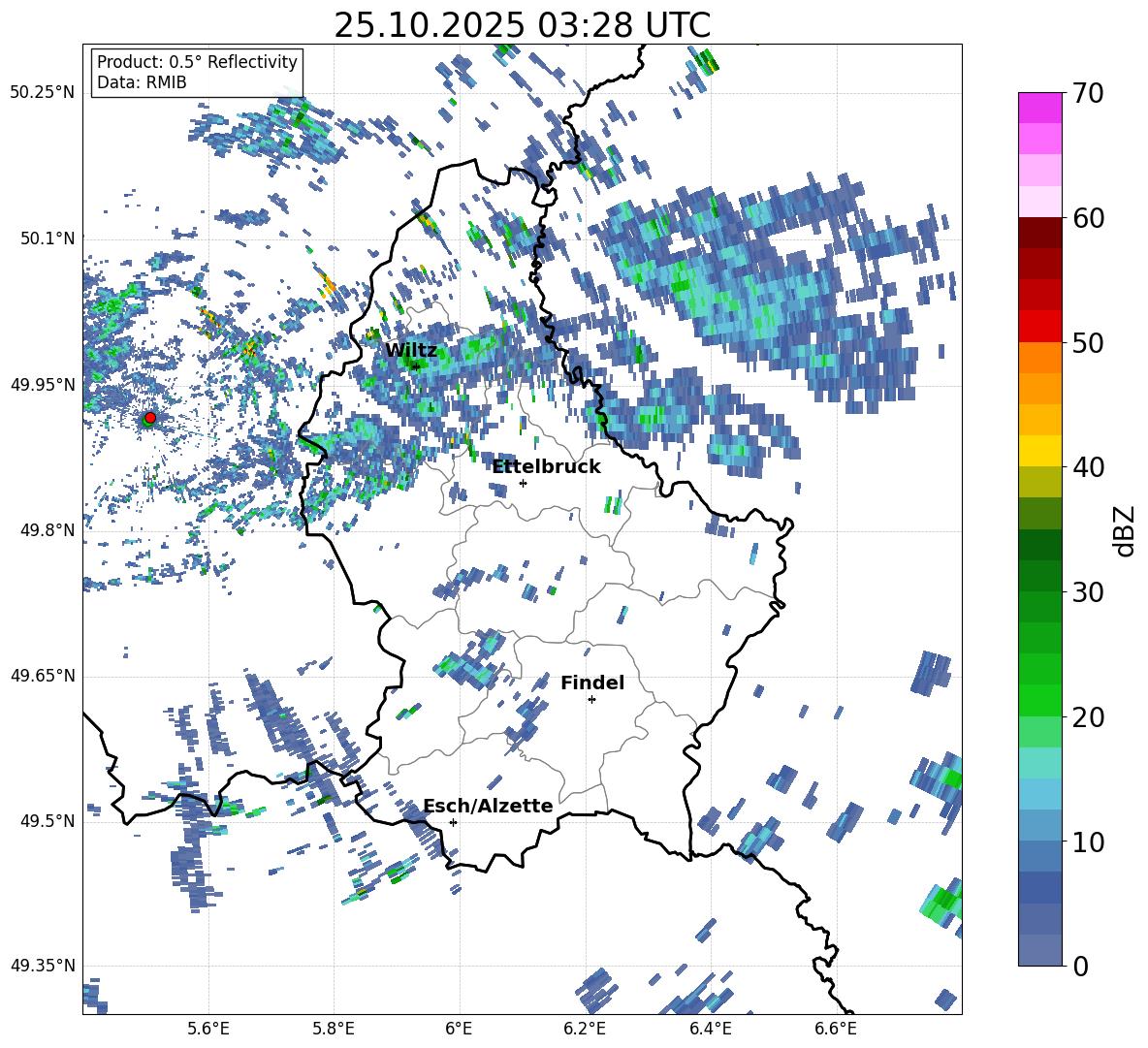
Task: Pick the magenta top colorbar swatch
Action: [1039, 108]
